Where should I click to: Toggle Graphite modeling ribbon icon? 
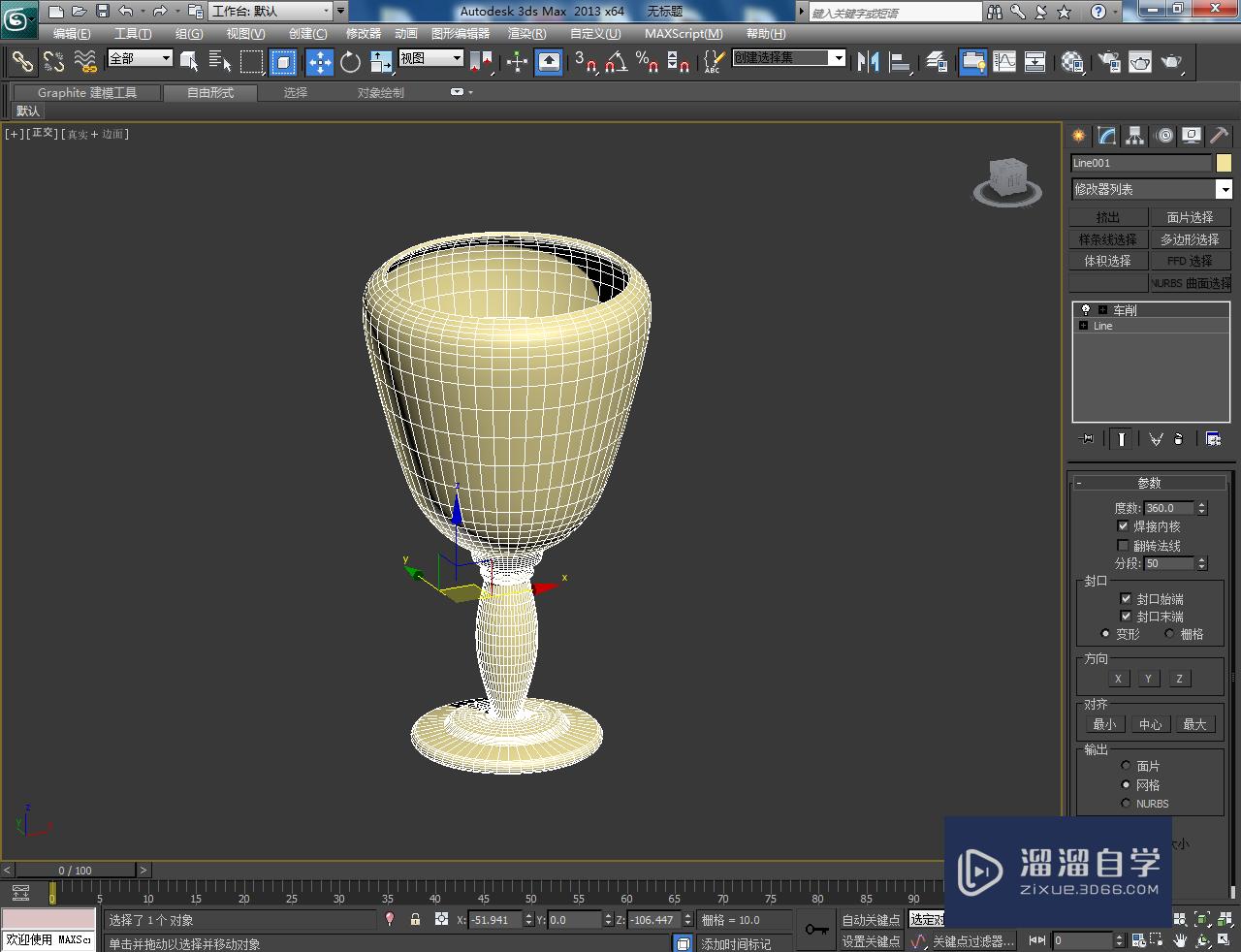(x=973, y=62)
